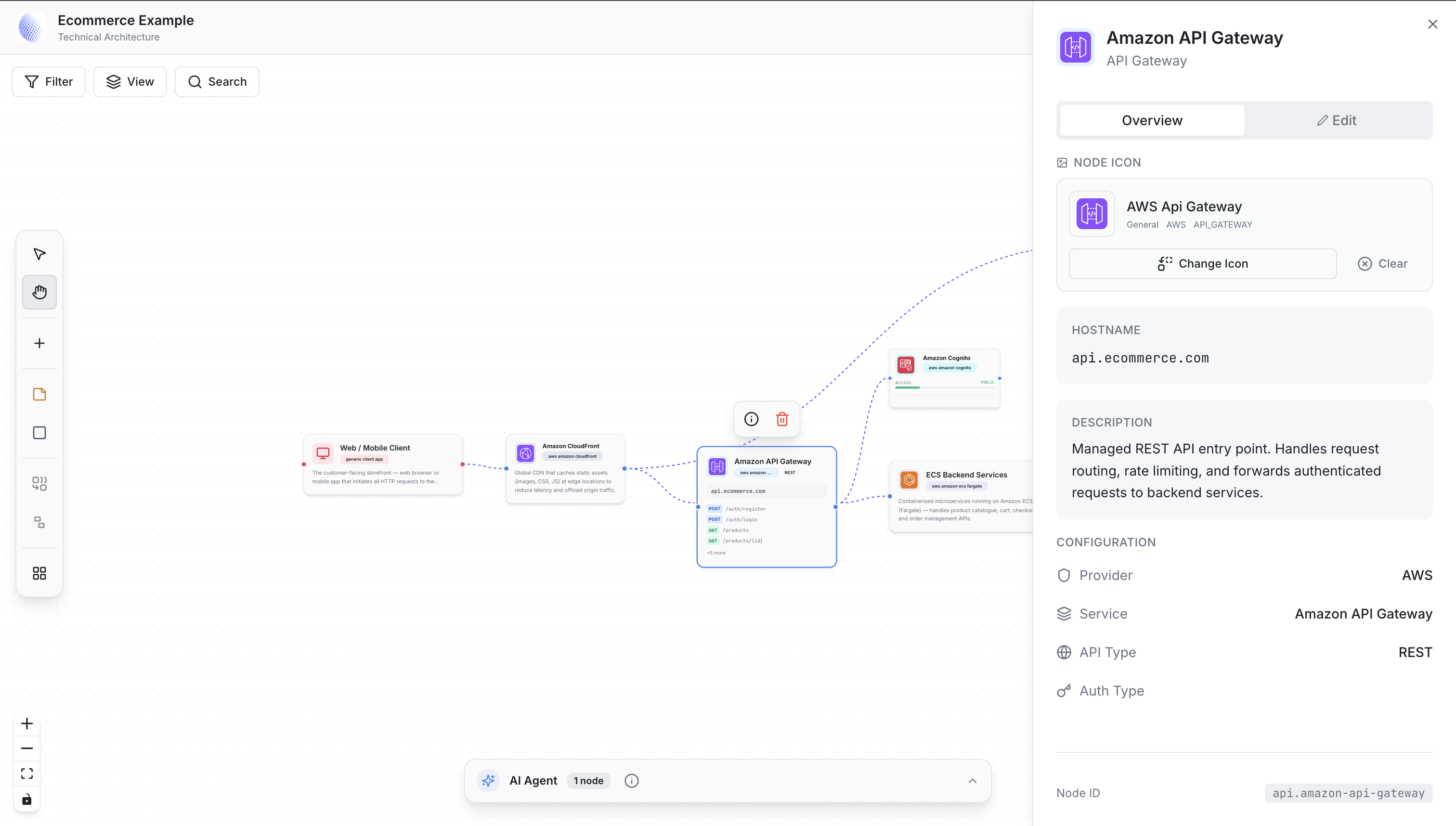Click the Node Icon section image icon

1062,163
